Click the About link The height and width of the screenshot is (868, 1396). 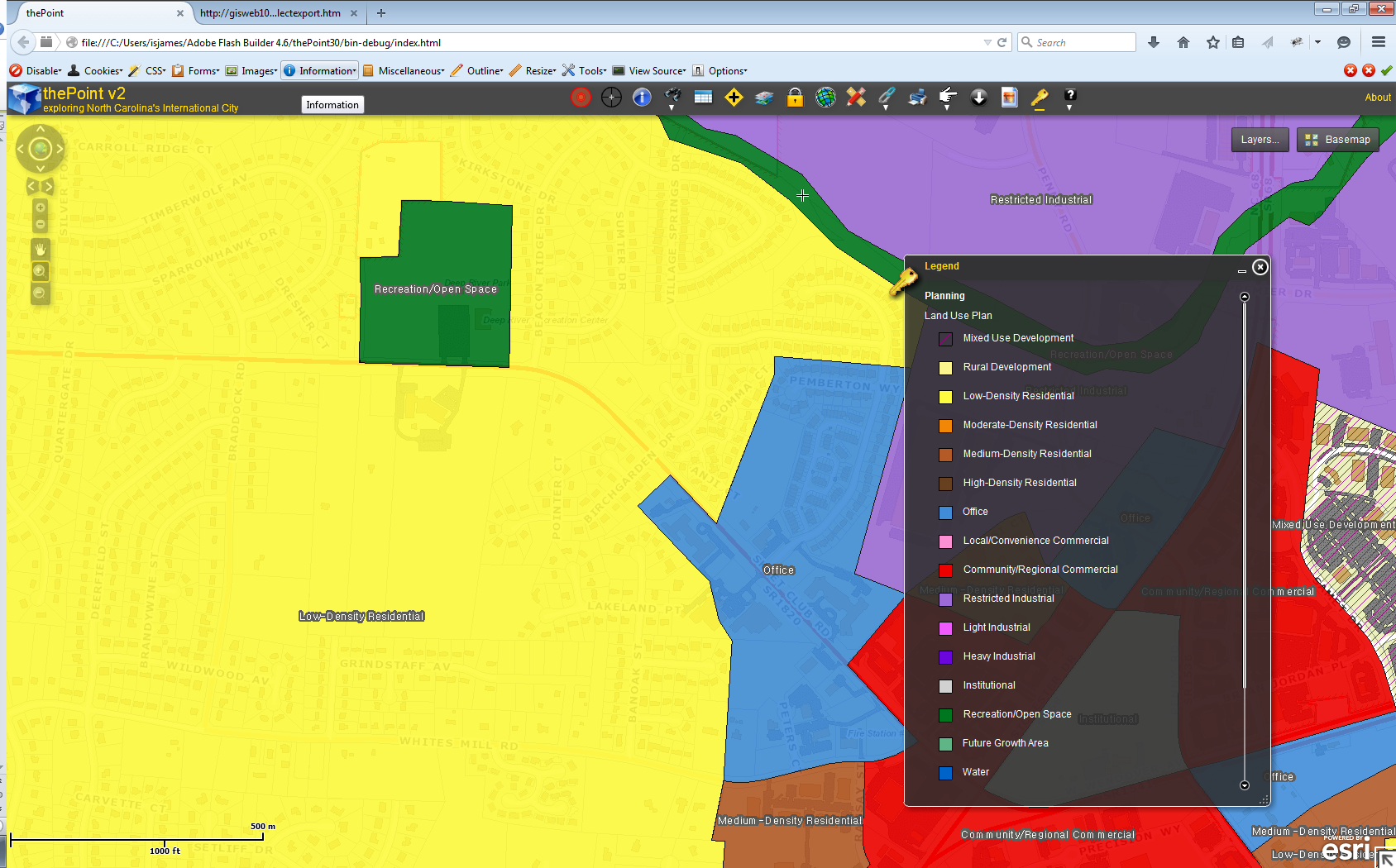[x=1378, y=98]
